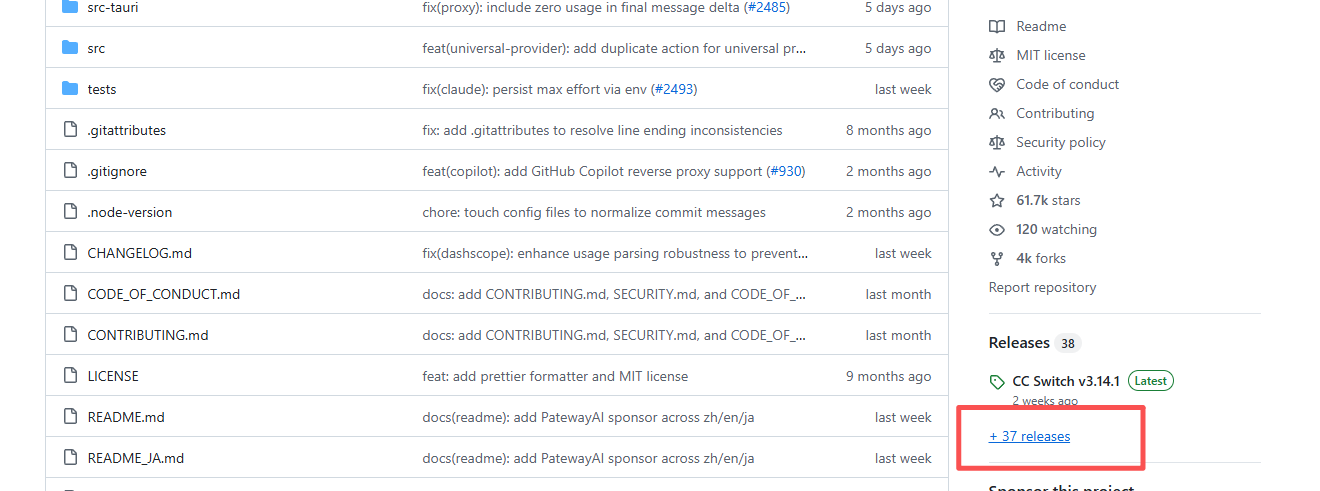Click the forks icon beside 4k forks
Viewport: 1320px width, 491px height.
click(x=996, y=258)
